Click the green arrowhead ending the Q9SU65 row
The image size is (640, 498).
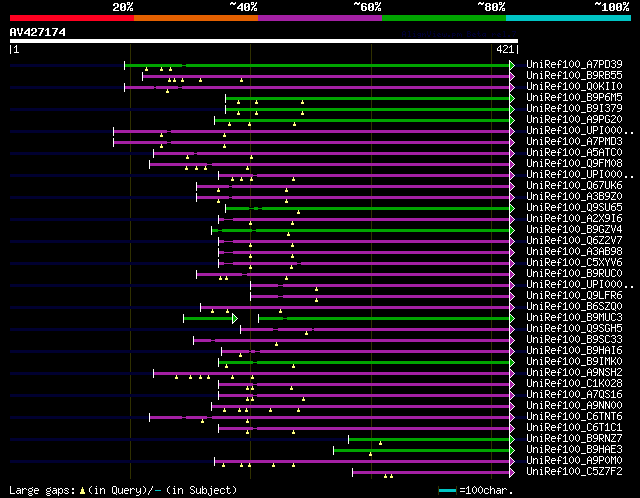click(x=512, y=209)
